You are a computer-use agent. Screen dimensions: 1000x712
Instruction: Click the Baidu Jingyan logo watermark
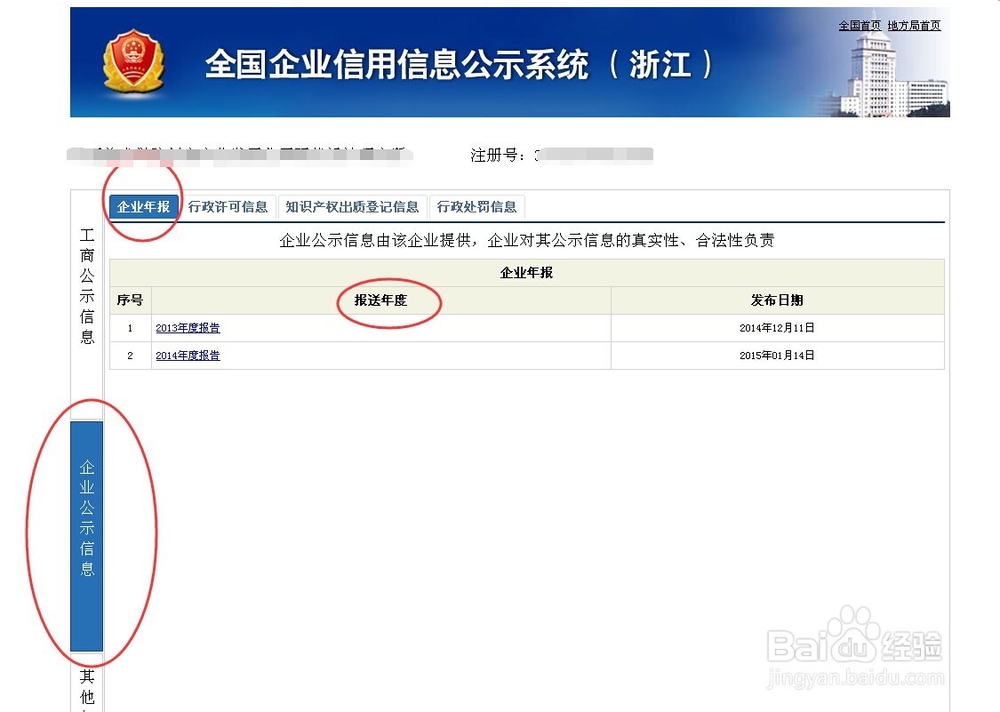pos(857,644)
